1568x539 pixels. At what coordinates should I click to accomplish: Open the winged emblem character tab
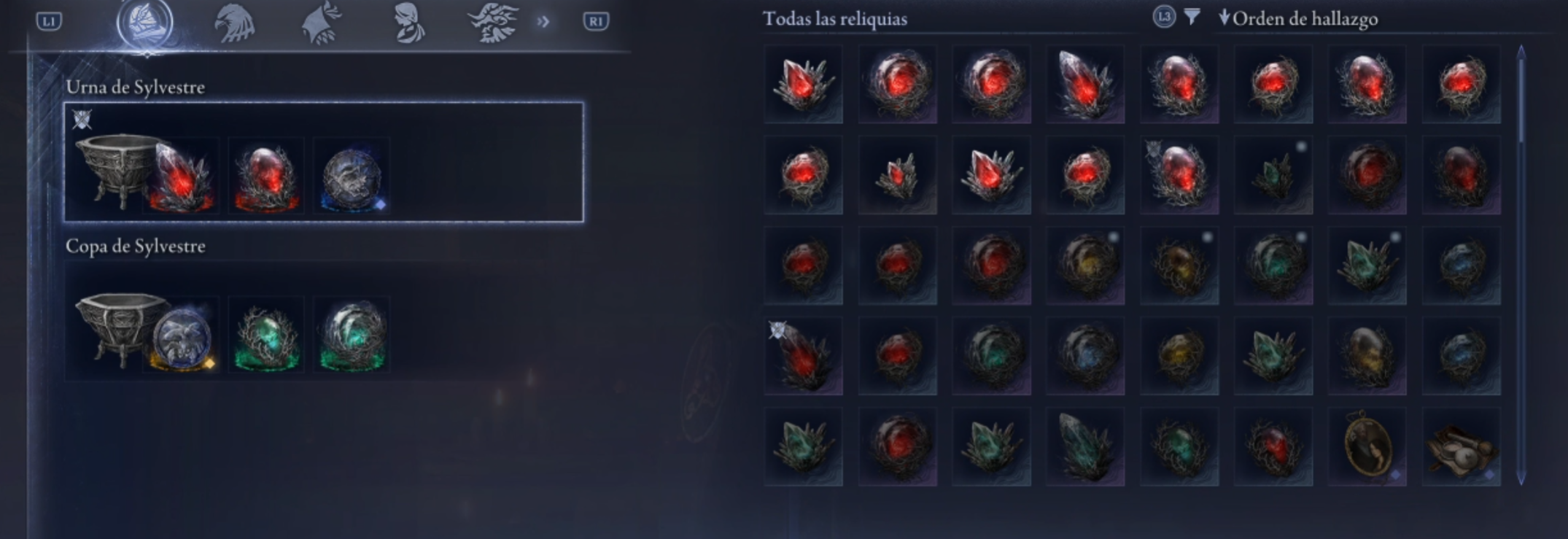point(494,23)
